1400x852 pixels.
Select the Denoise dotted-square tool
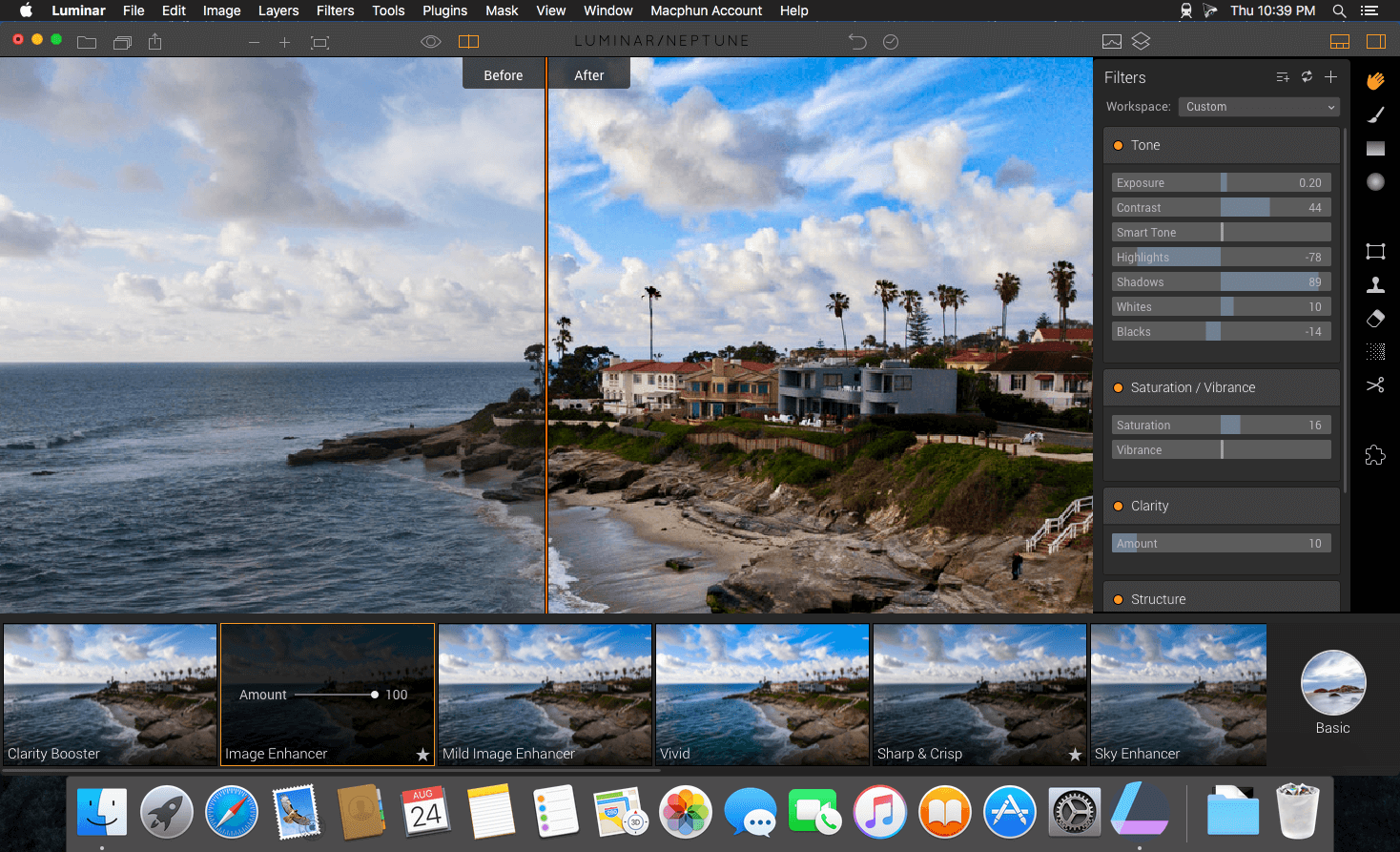tap(1375, 352)
